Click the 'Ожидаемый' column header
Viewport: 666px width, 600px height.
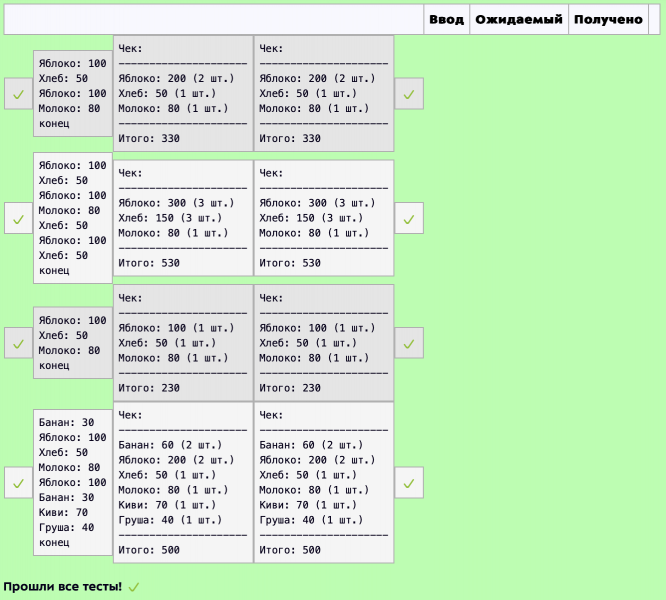[x=519, y=20]
